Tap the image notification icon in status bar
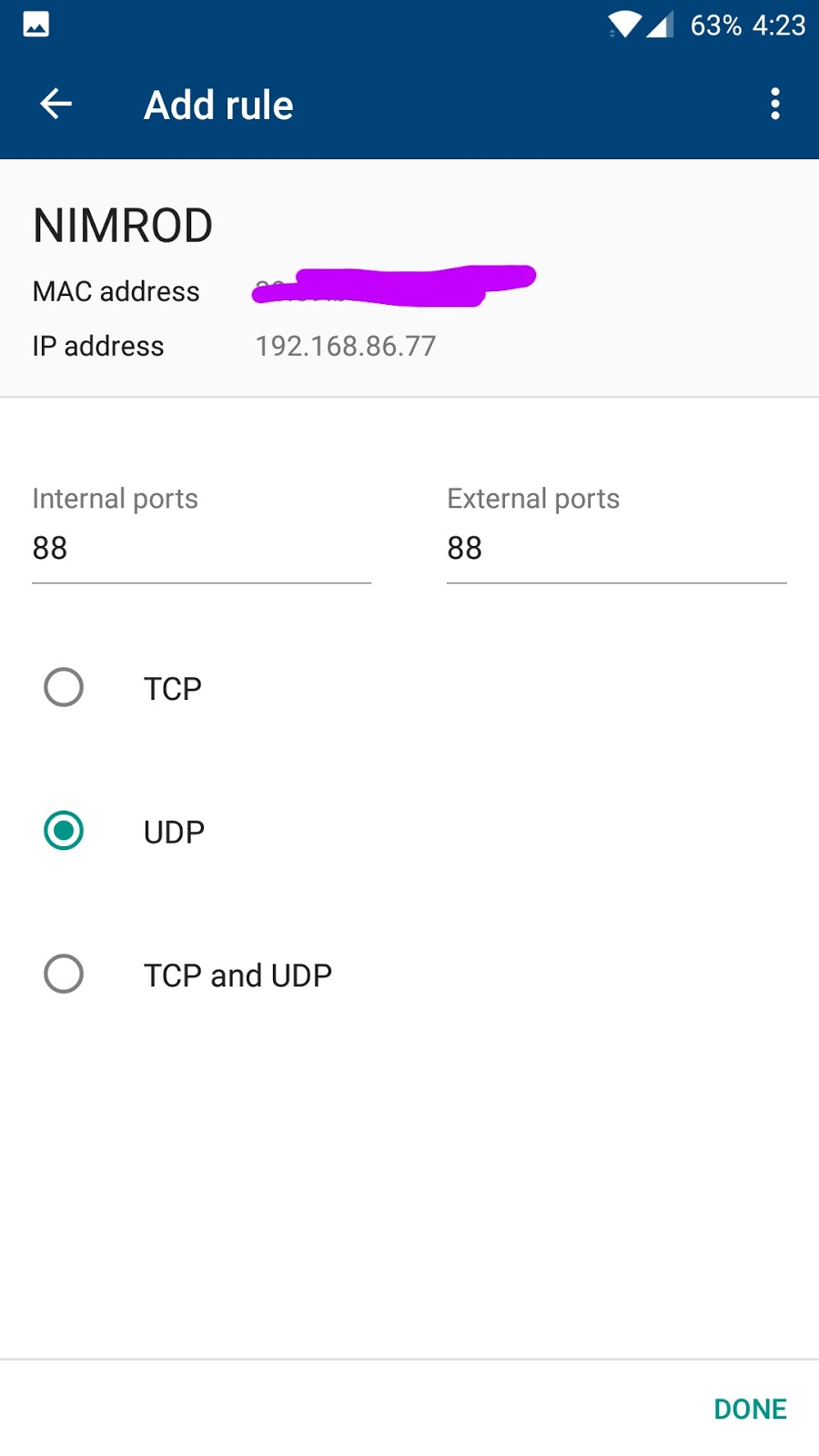 click(x=36, y=25)
